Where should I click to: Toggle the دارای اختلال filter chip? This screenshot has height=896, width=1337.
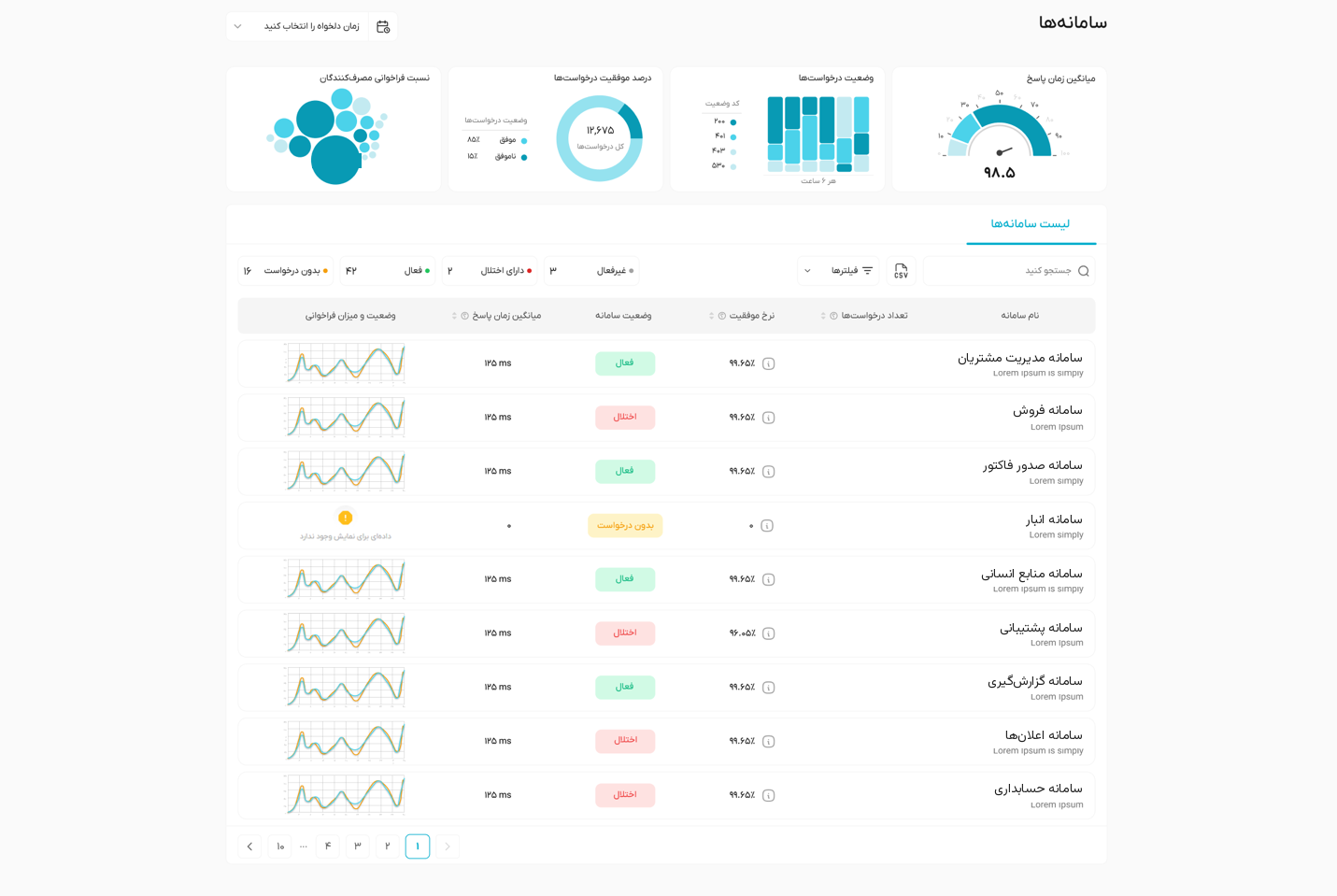coord(489,271)
